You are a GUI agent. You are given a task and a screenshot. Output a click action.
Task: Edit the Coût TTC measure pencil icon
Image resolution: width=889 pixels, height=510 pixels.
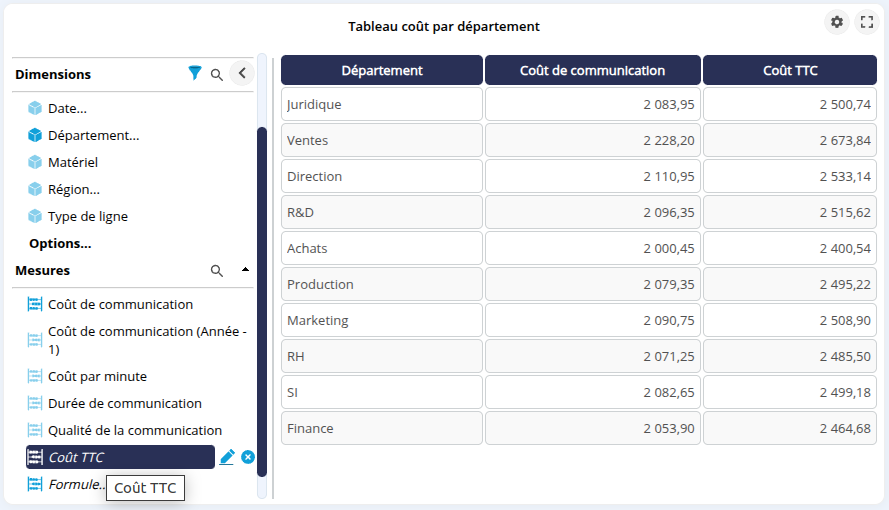227,457
